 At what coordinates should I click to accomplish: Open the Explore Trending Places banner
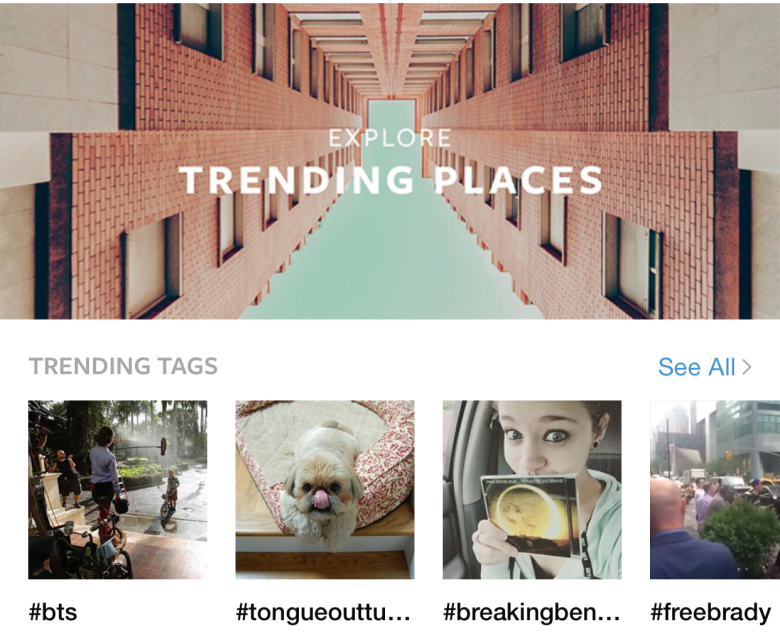click(x=390, y=160)
